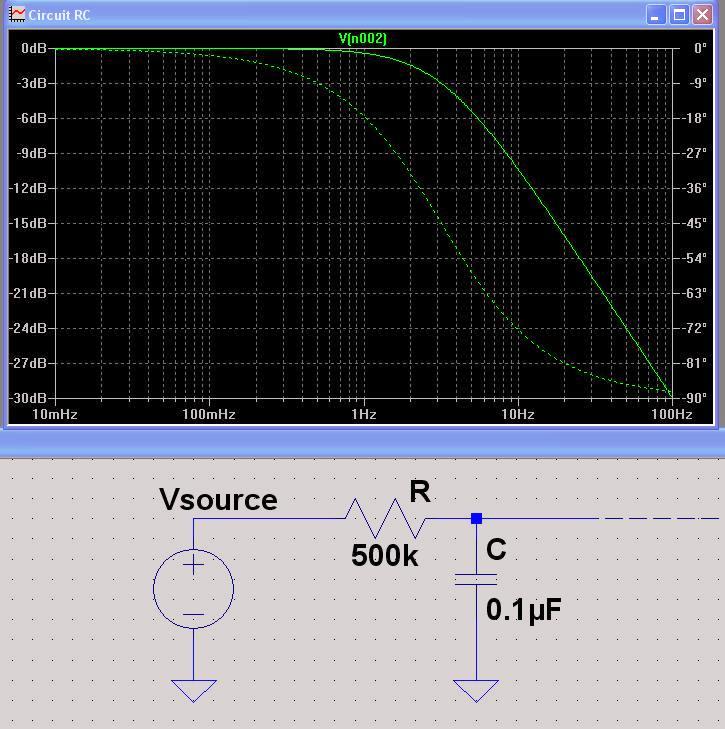Click the 0.1µF capacitor value text

tap(523, 609)
